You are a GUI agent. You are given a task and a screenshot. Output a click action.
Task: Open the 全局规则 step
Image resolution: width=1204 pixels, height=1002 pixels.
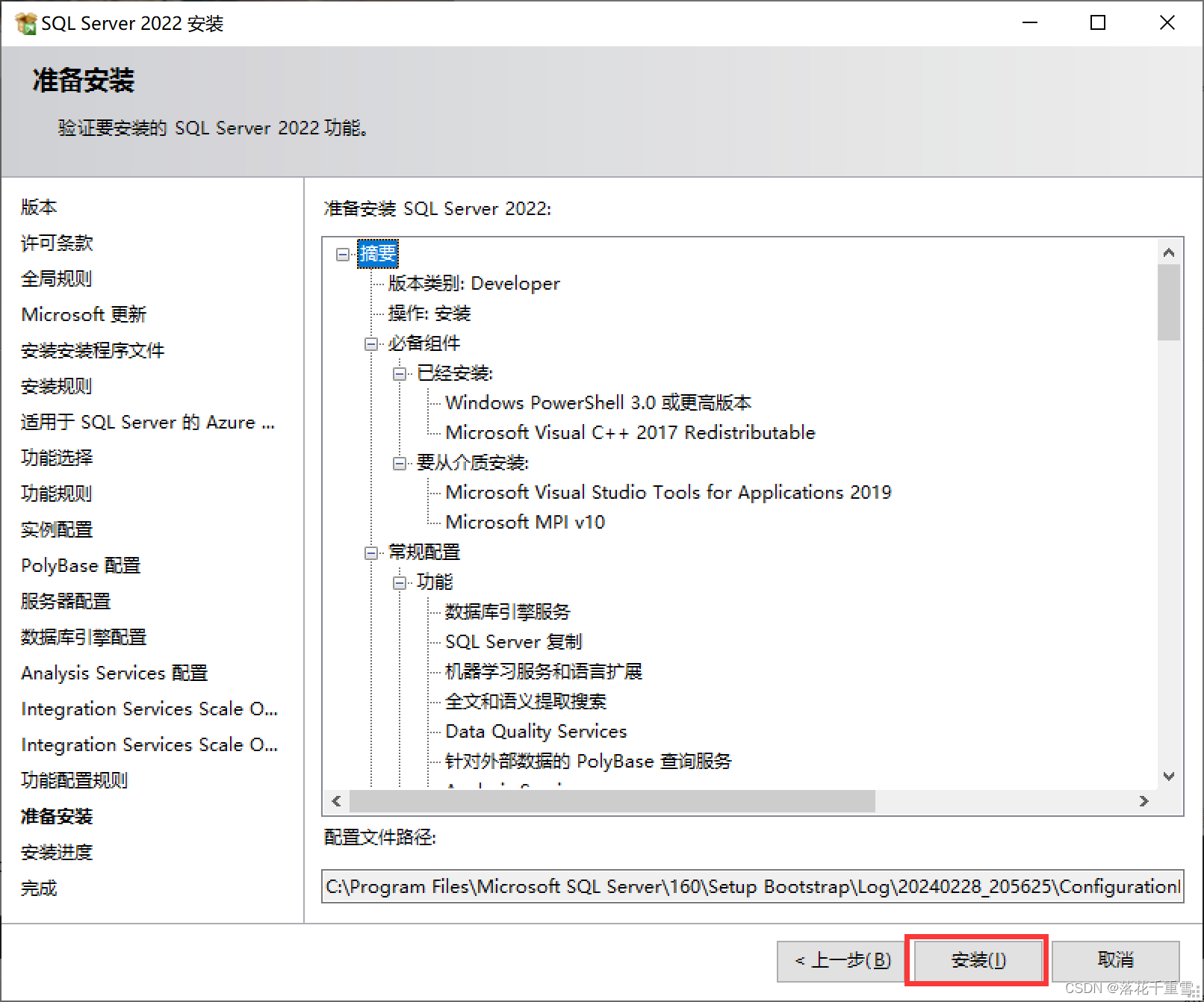[x=57, y=278]
